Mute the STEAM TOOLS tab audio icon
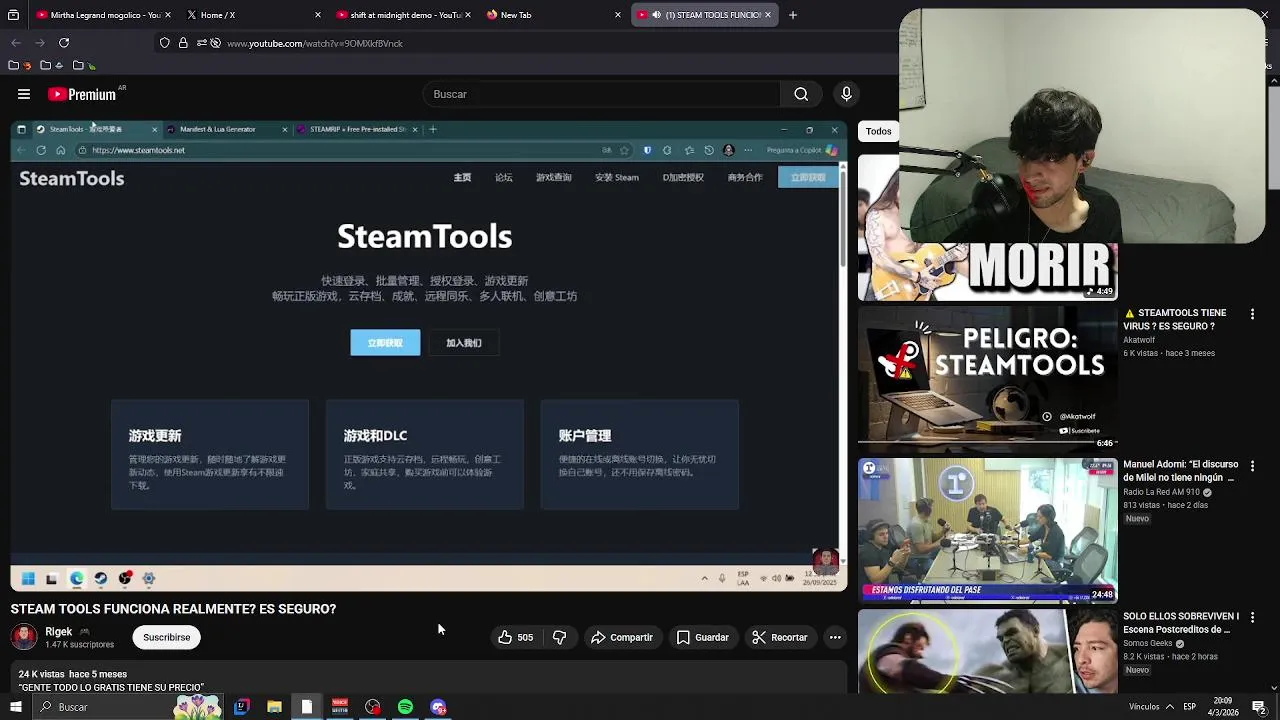 [x=657, y=15]
